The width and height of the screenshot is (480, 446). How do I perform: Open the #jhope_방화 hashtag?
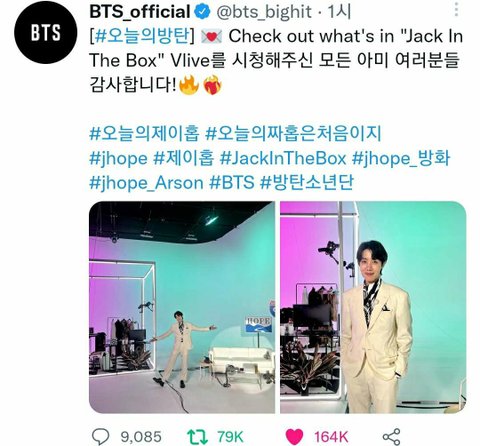coord(401,158)
